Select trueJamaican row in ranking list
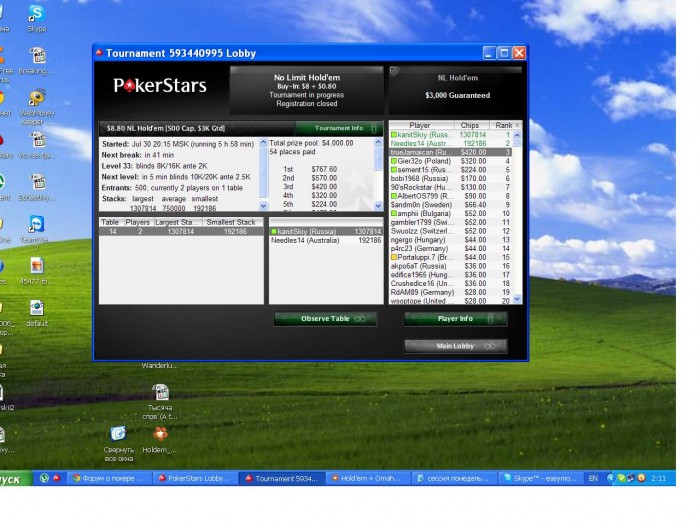Viewport: 700px width, 525px height. 450,152
